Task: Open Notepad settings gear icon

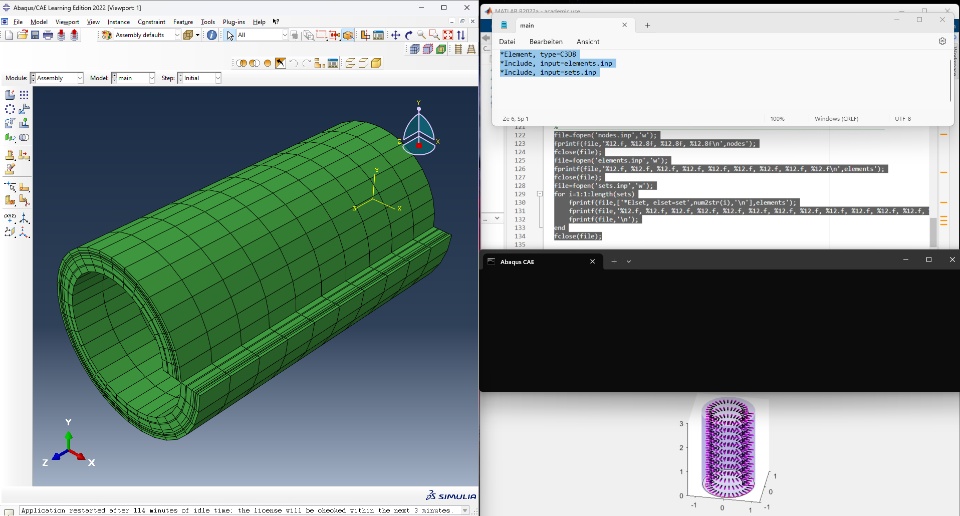Action: (942, 41)
